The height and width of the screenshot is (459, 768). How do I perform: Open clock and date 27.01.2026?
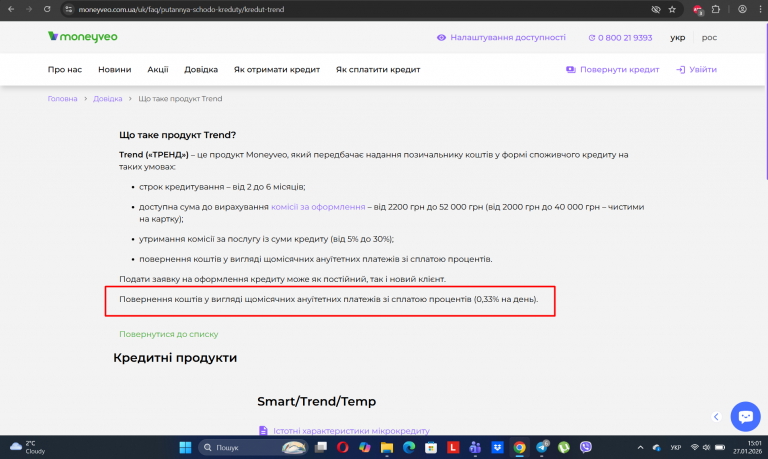click(747, 447)
